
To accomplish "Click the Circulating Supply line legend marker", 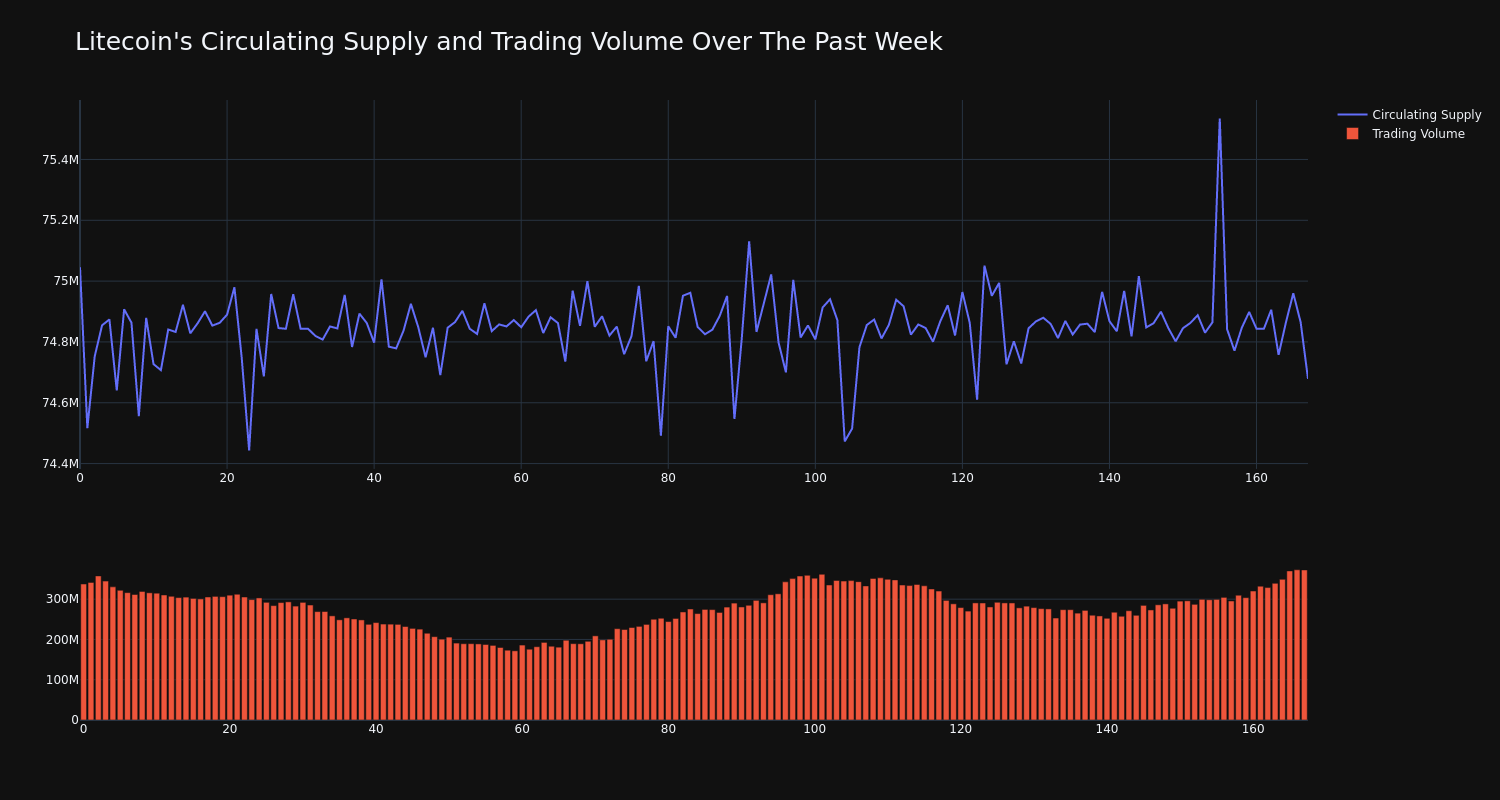I will pyautogui.click(x=1352, y=115).
